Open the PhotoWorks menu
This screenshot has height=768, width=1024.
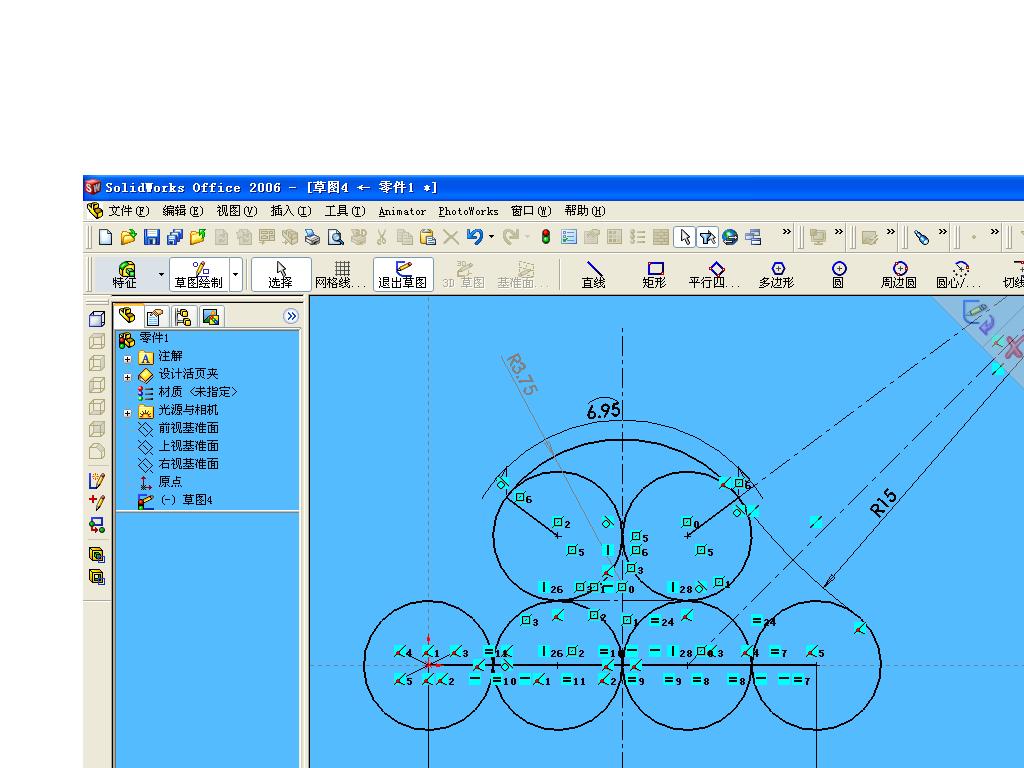[468, 211]
